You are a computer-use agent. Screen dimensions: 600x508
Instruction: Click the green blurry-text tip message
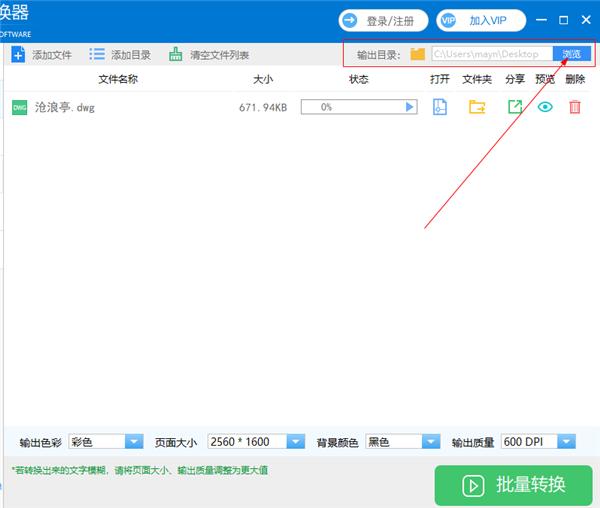[x=139, y=470]
